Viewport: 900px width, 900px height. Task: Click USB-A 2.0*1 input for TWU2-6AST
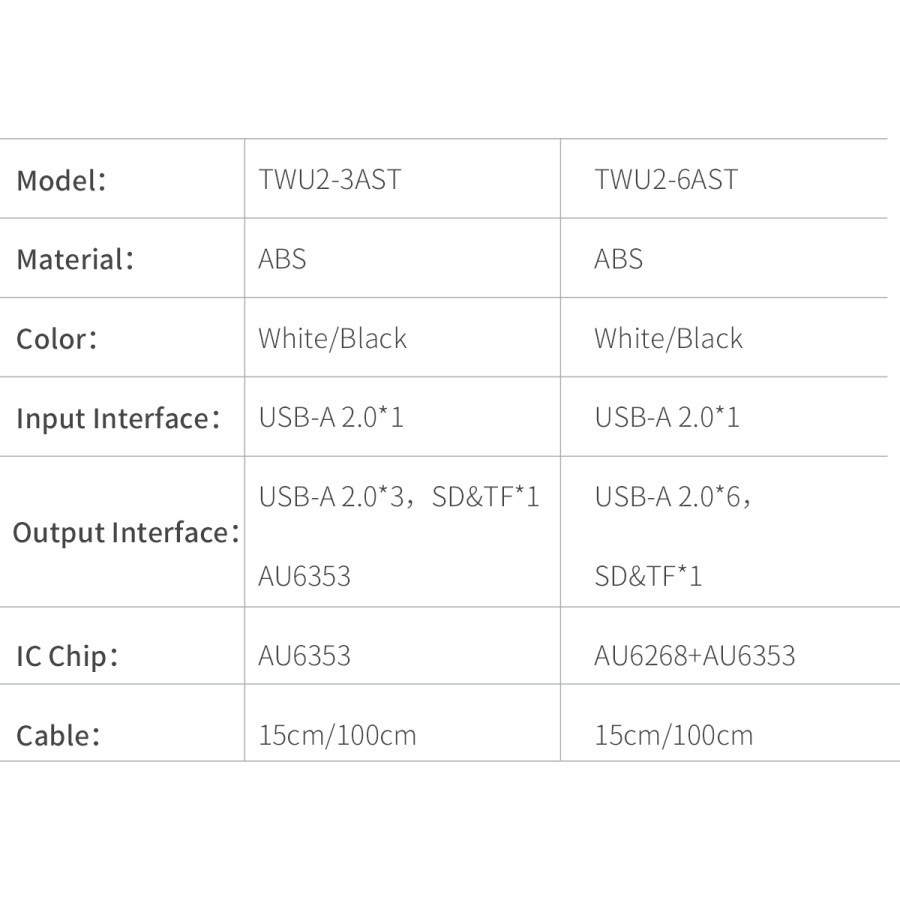point(667,417)
